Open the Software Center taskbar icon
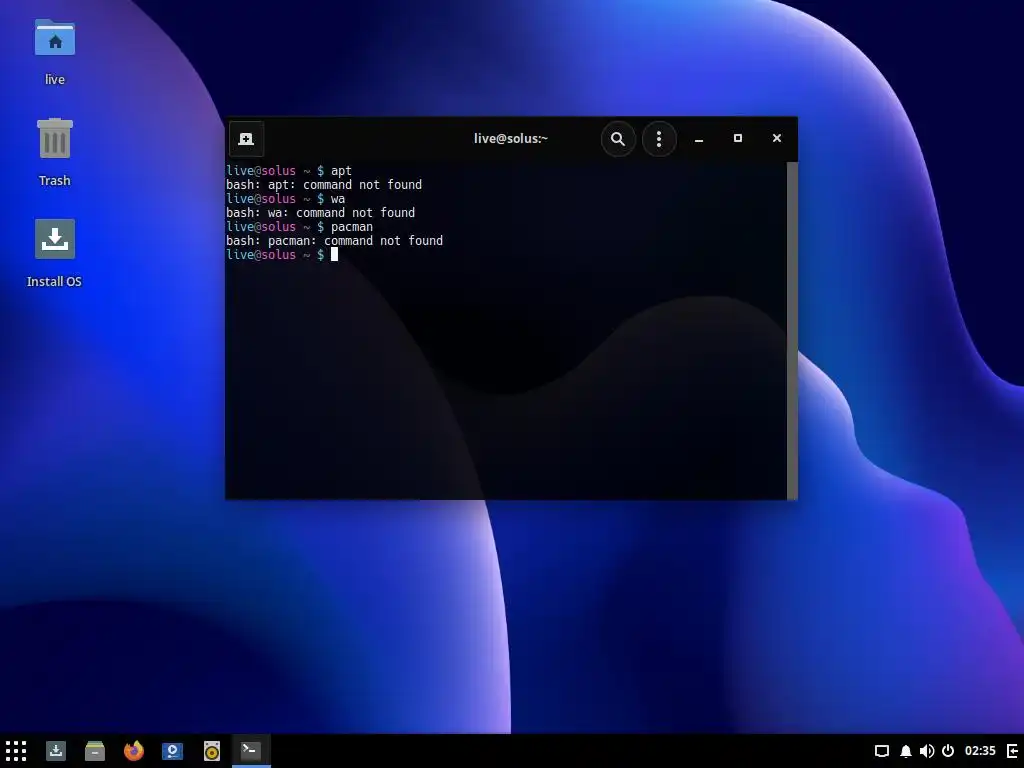 pos(172,751)
